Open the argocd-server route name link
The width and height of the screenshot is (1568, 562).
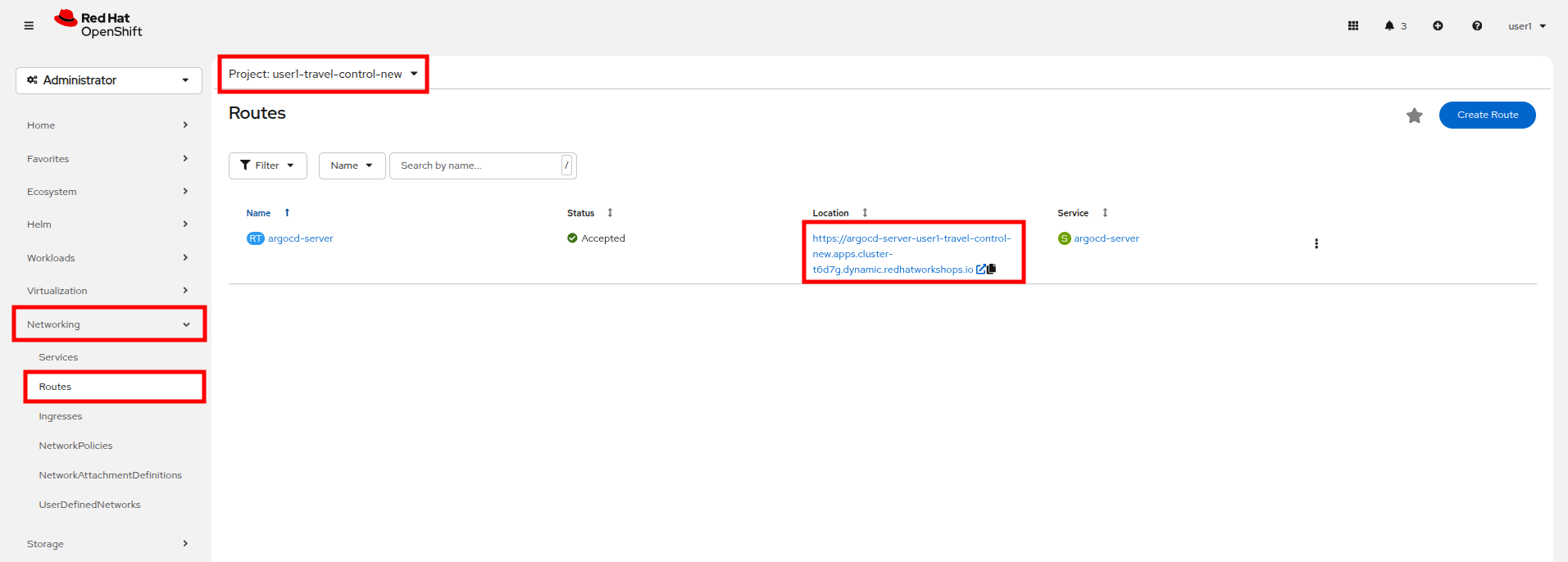pos(300,238)
